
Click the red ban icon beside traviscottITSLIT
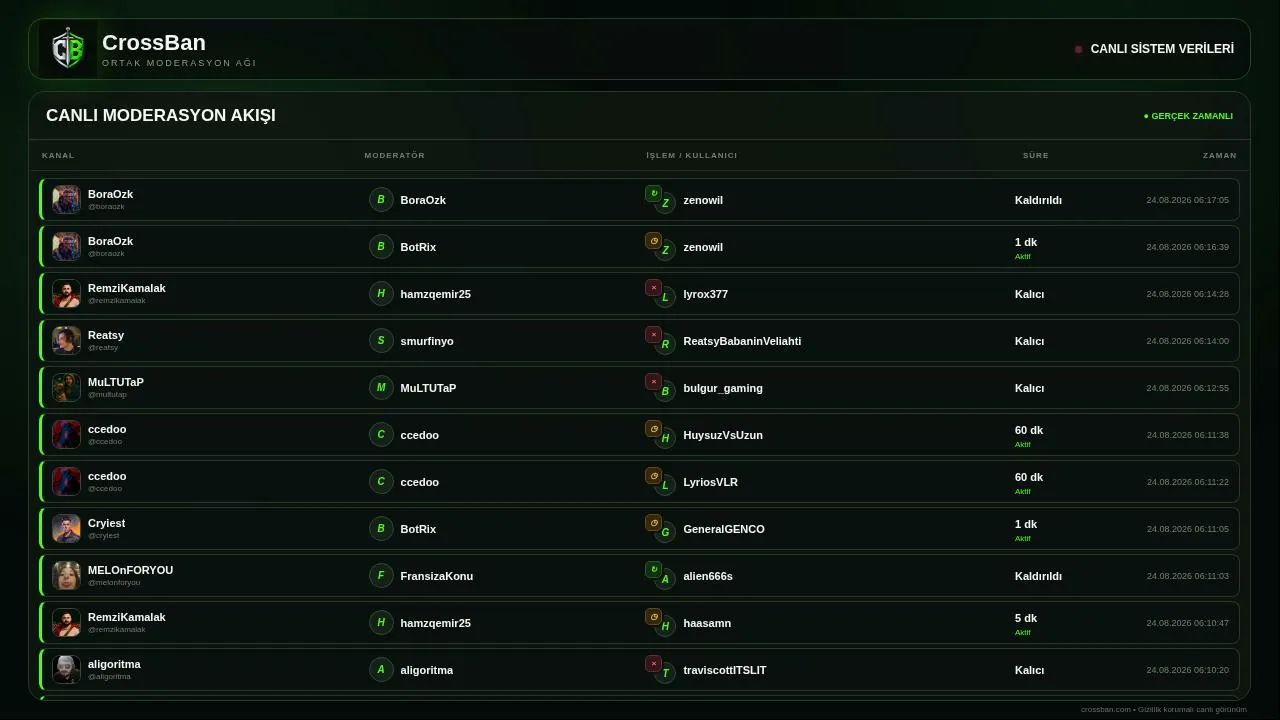pyautogui.click(x=654, y=663)
